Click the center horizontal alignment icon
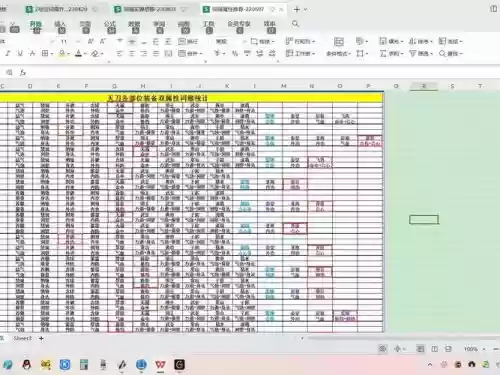 point(132,53)
